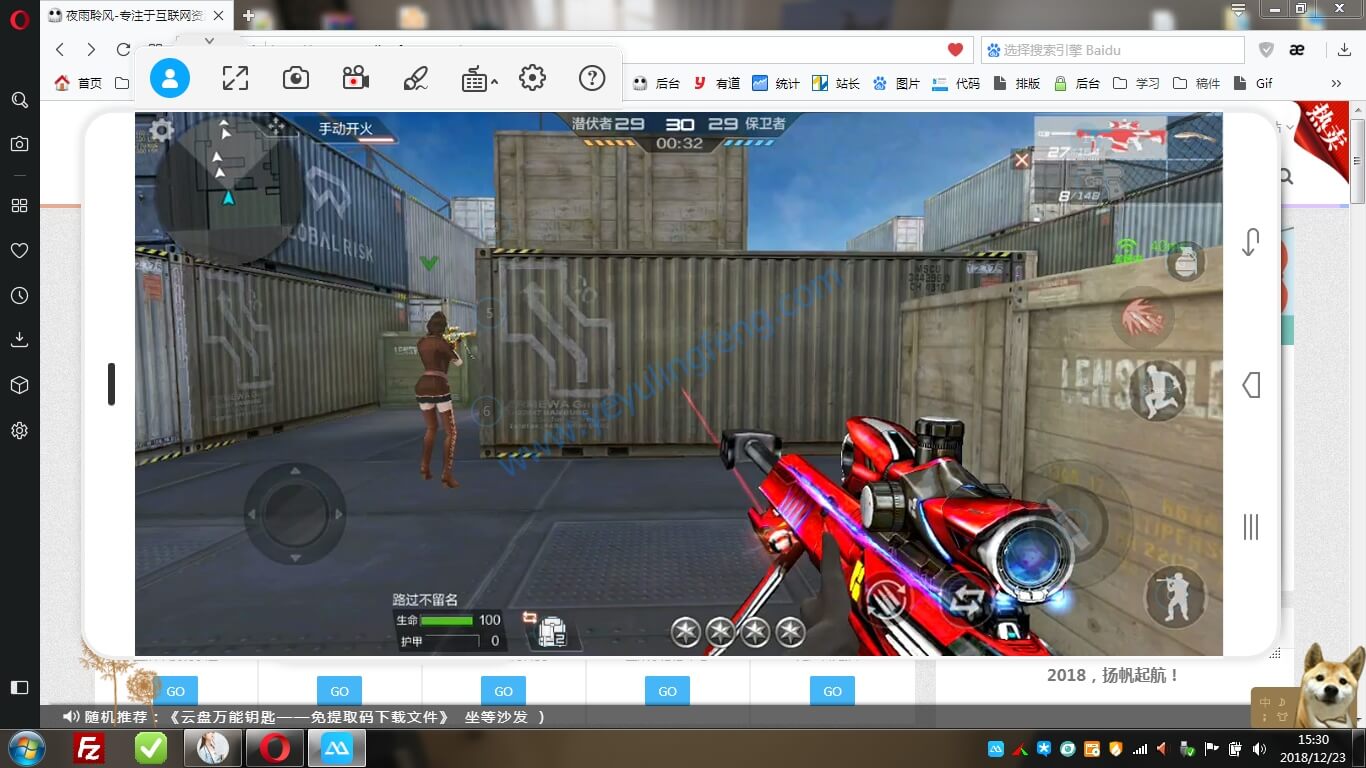Open the Opera tab menu icon

pos(1239,10)
